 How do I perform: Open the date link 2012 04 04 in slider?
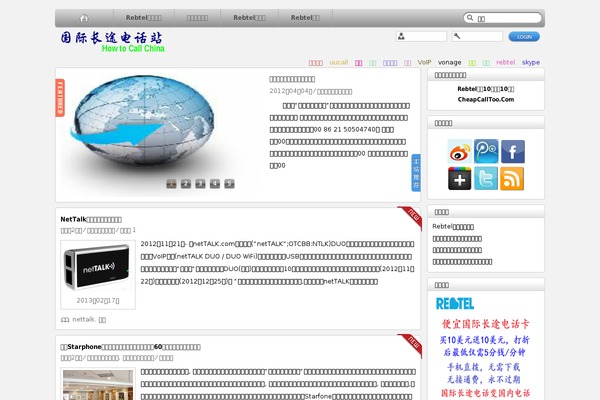291,91
